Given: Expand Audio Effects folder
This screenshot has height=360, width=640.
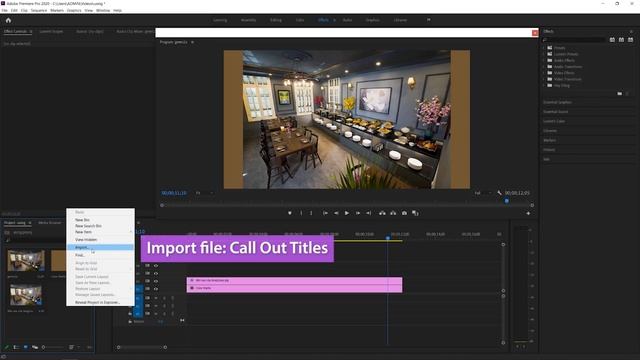Looking at the screenshot, I should [x=544, y=60].
